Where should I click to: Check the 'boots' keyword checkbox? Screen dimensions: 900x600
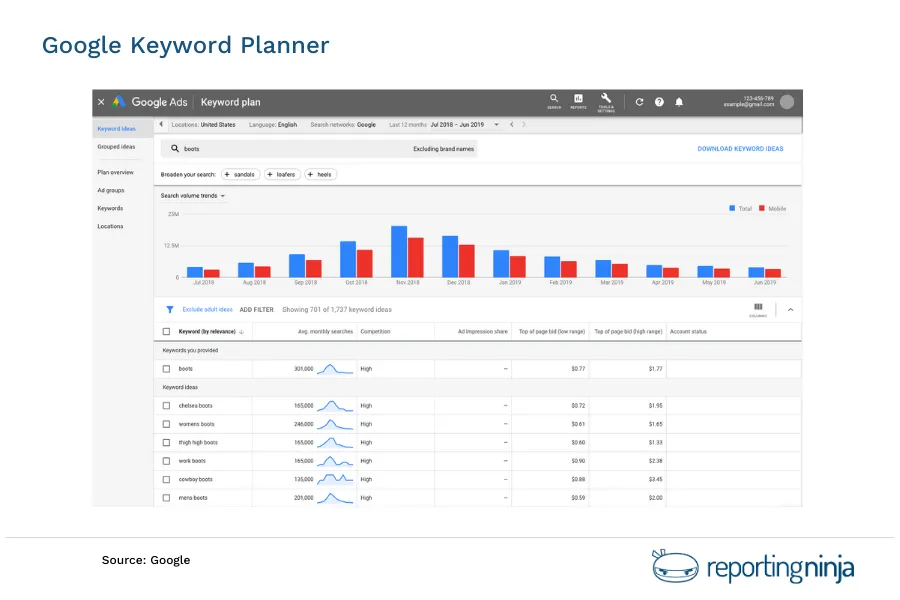point(166,369)
